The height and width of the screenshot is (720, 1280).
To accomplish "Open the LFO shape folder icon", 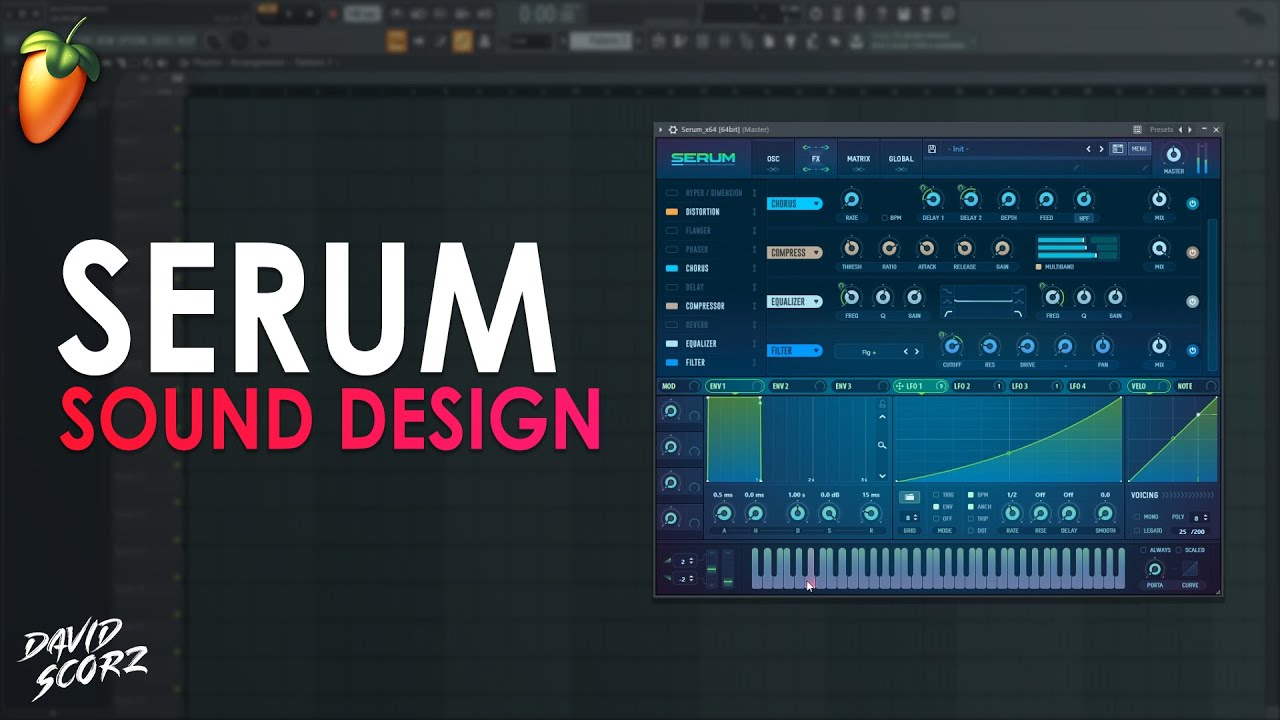I will point(909,497).
